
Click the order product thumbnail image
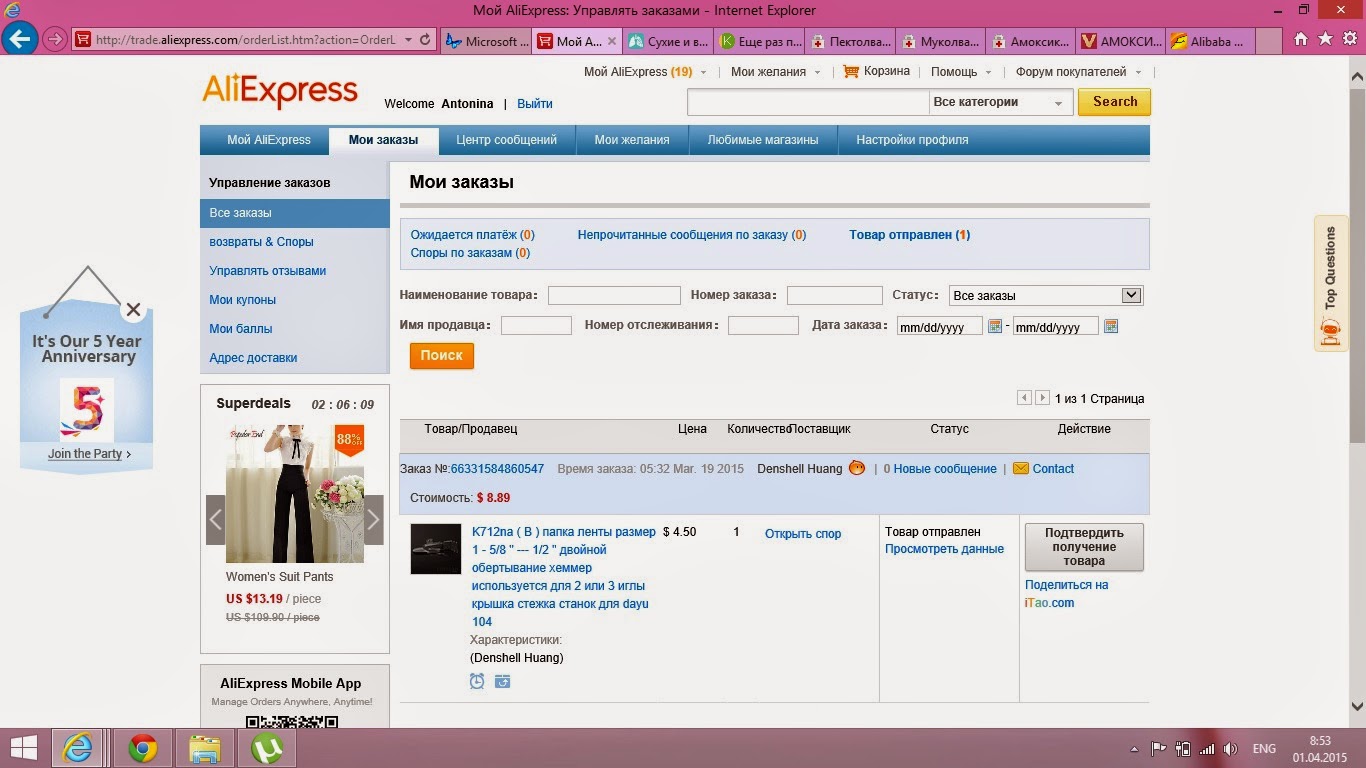pyautogui.click(x=436, y=549)
